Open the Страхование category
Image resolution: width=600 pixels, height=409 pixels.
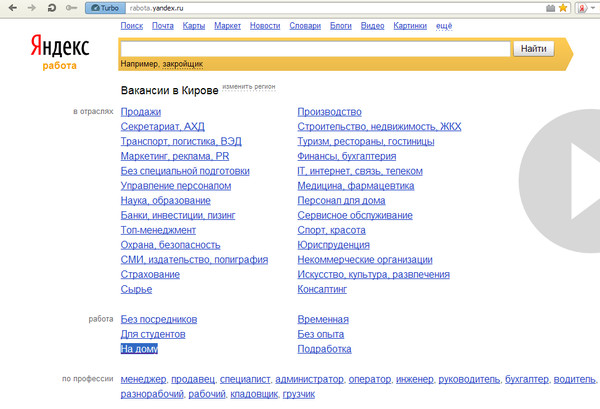[150, 275]
